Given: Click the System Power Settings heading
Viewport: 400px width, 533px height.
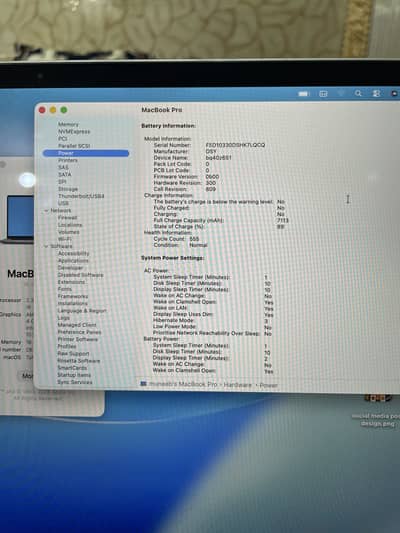Looking at the screenshot, I should point(172,258).
